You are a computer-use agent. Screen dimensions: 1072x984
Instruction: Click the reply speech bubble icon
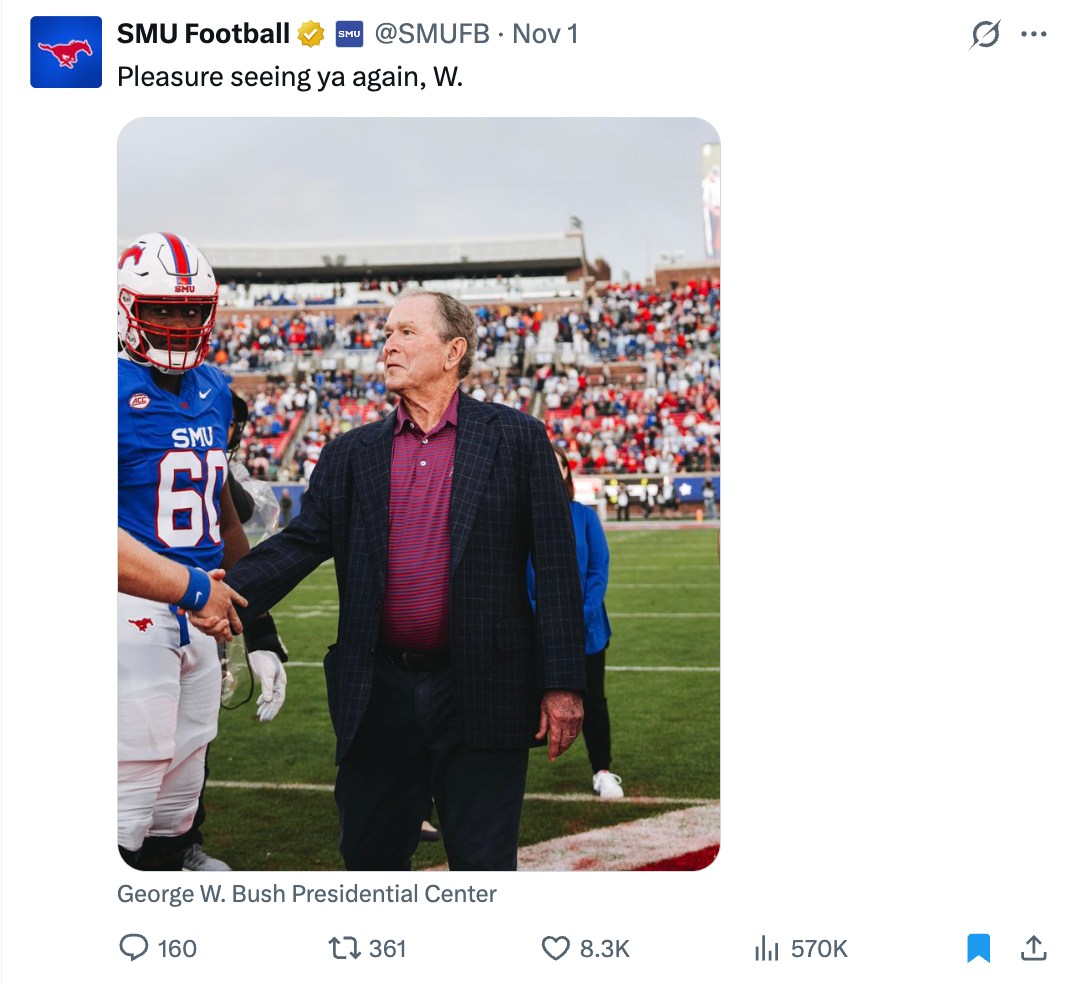133,948
